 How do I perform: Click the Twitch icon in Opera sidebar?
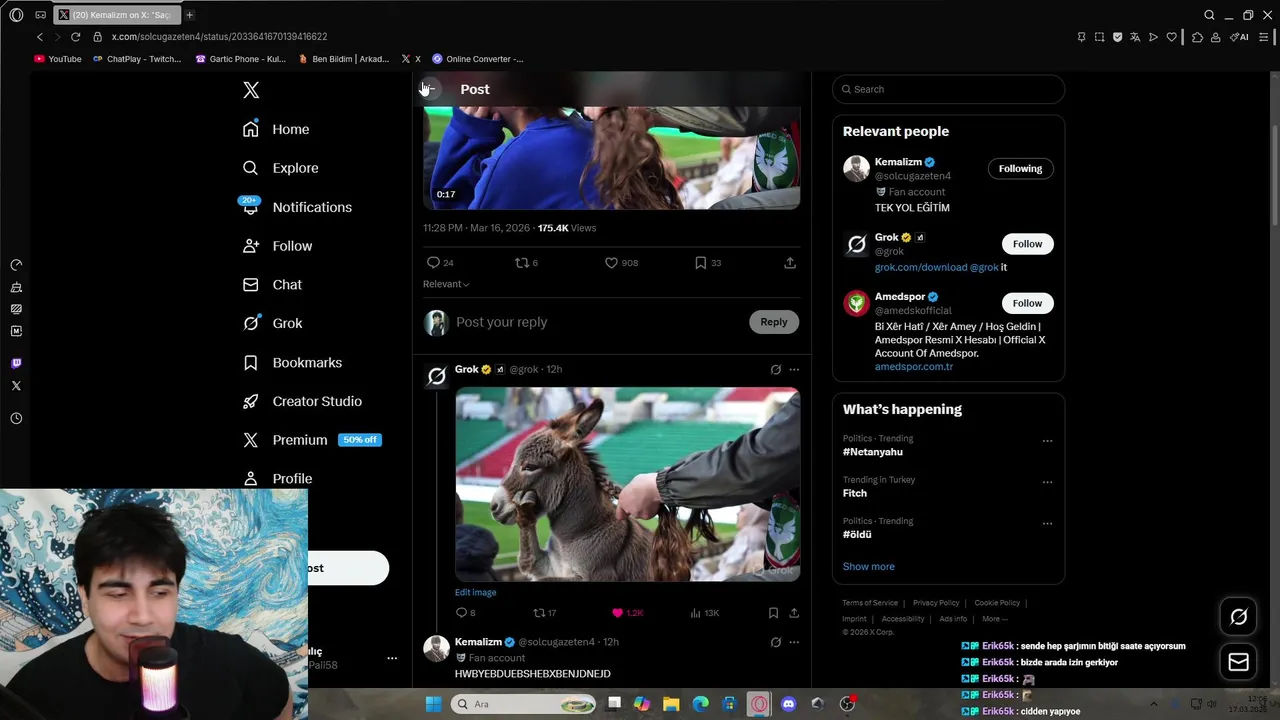pos(16,363)
